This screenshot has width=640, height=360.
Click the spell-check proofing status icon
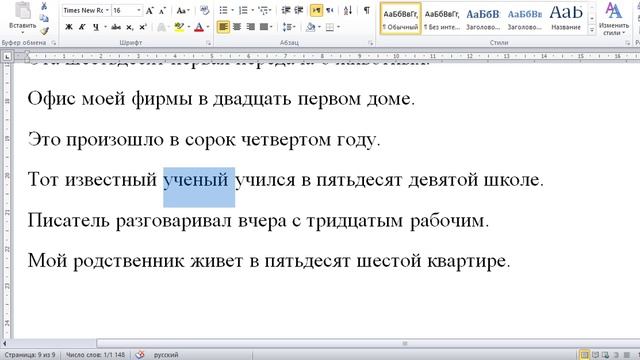[x=140, y=355]
